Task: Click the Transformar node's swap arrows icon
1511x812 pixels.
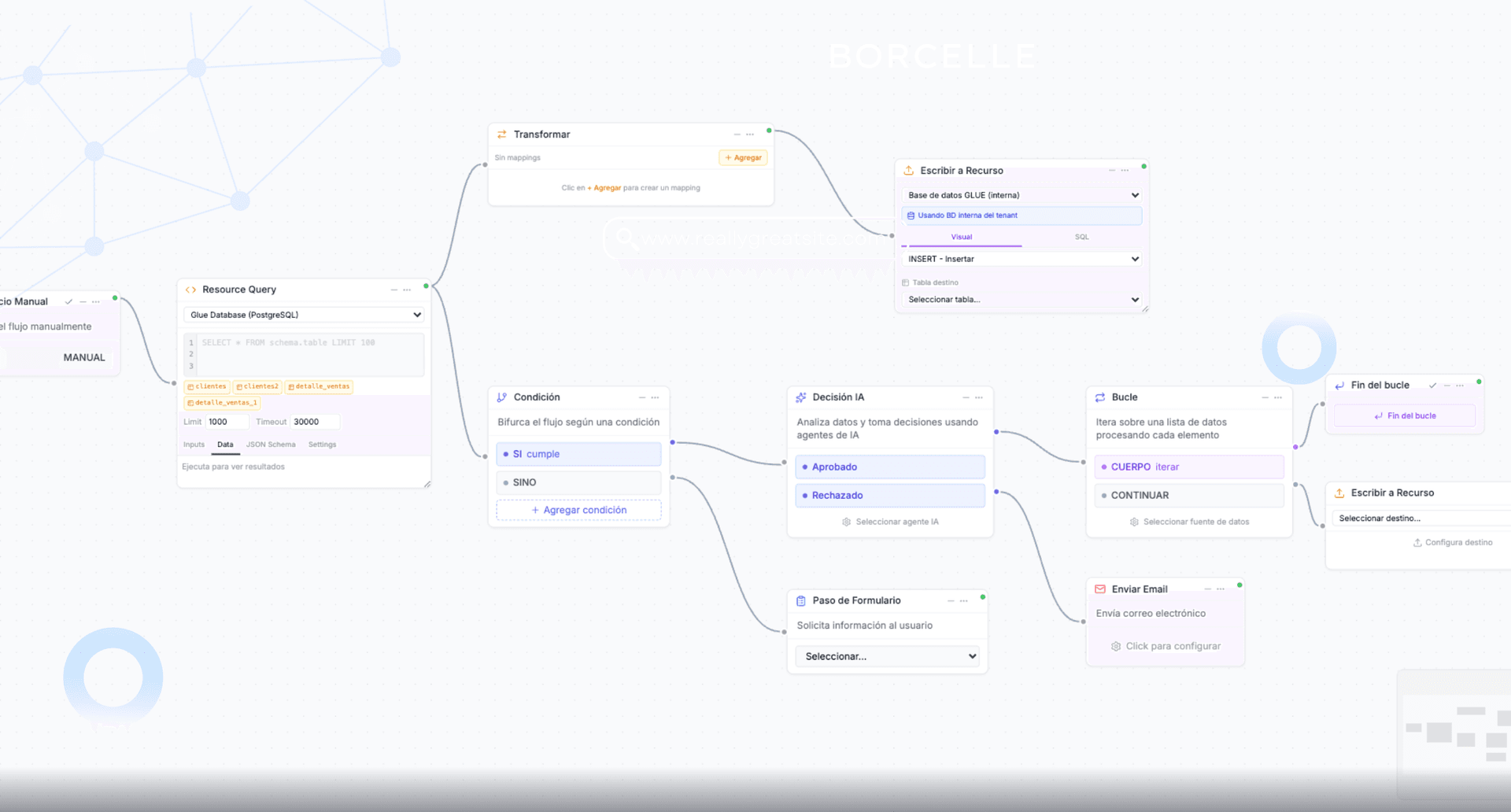Action: pyautogui.click(x=501, y=134)
